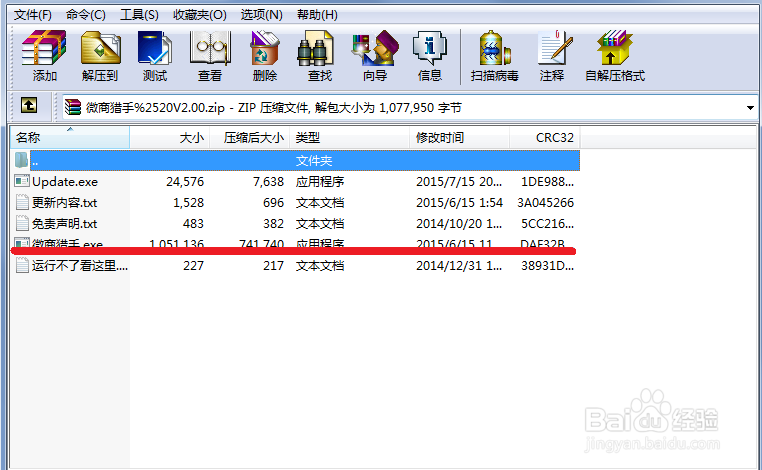Image resolution: width=762 pixels, height=470 pixels.
Task: Go up one level with the arrow button
Action: [29, 105]
